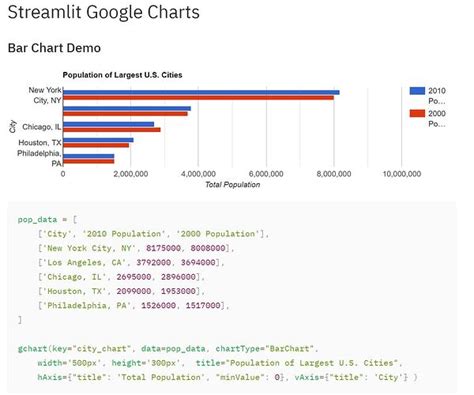Click the gchart function call in code
The width and height of the screenshot is (474, 395).
pos(33,349)
